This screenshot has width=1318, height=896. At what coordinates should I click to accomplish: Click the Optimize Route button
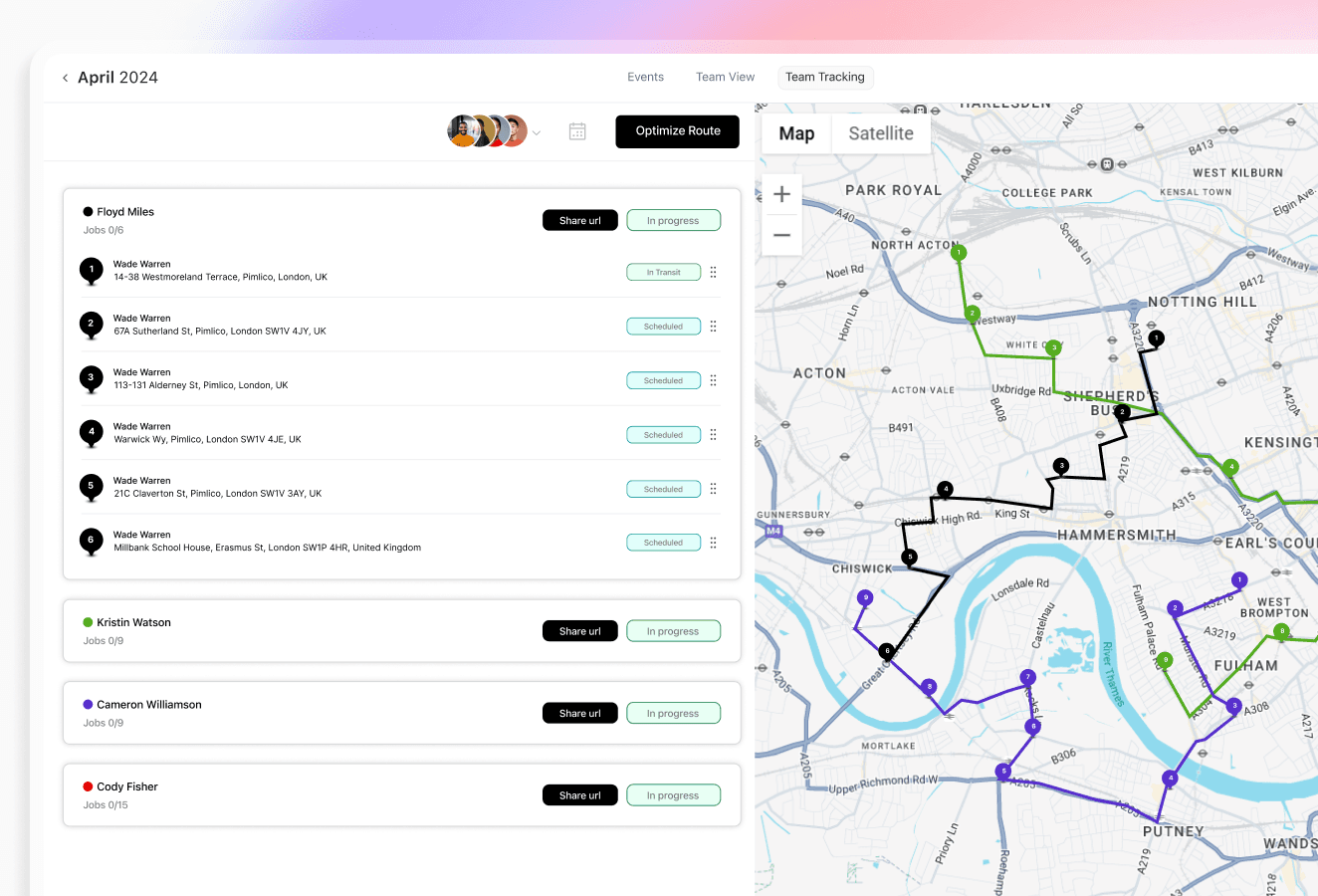point(677,130)
